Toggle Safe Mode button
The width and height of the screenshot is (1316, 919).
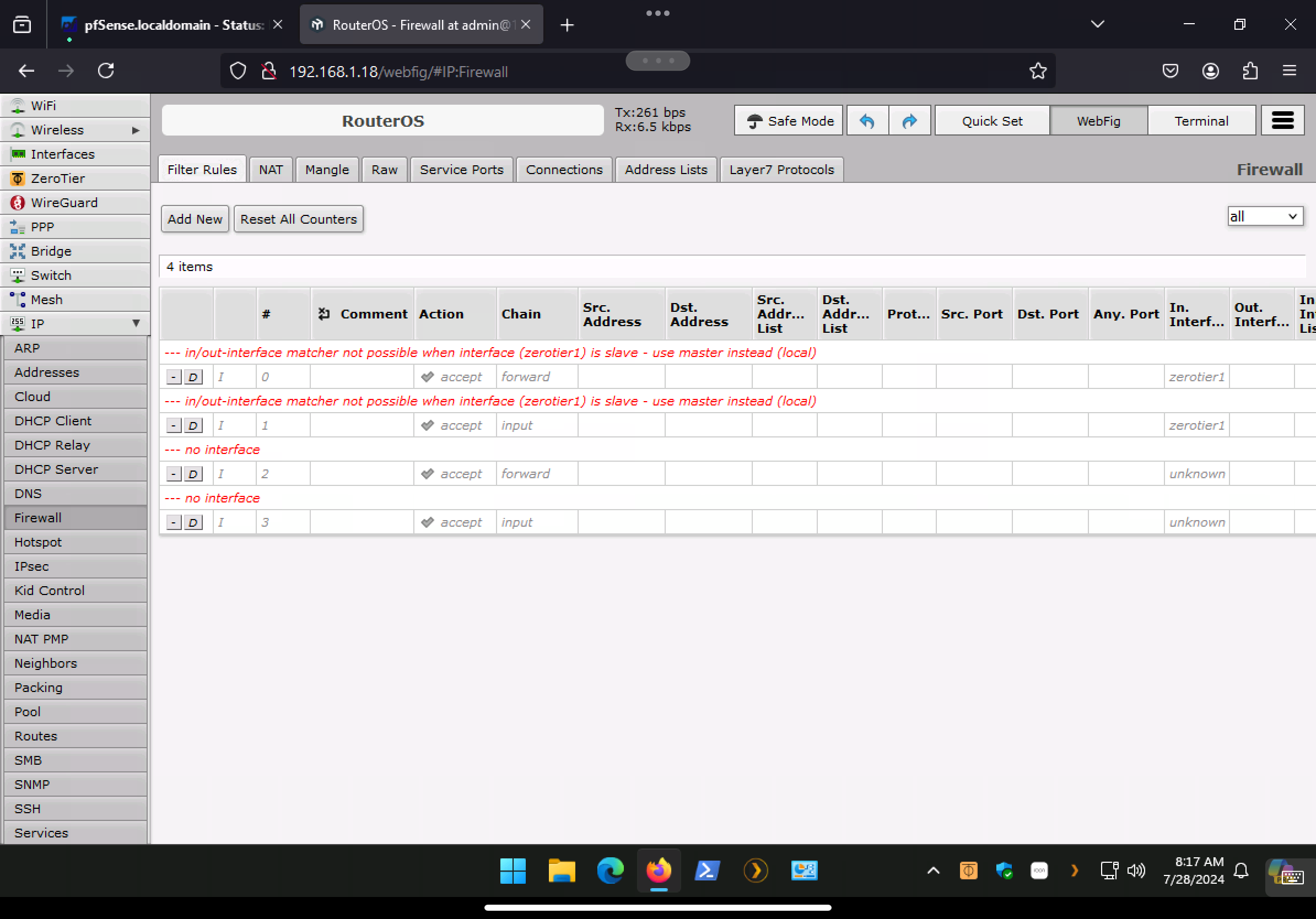point(788,121)
